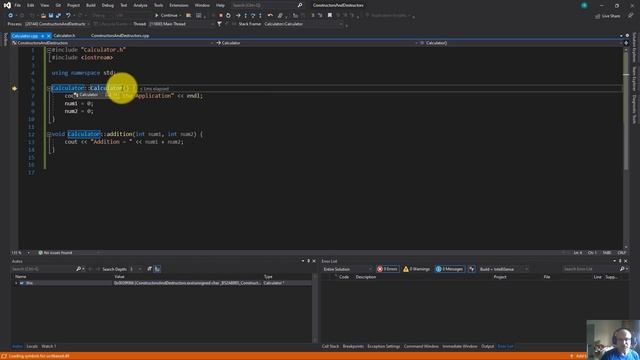Open the Entire Solution scope dropdown
Image resolution: width=640 pixels, height=360 pixels.
click(x=347, y=269)
